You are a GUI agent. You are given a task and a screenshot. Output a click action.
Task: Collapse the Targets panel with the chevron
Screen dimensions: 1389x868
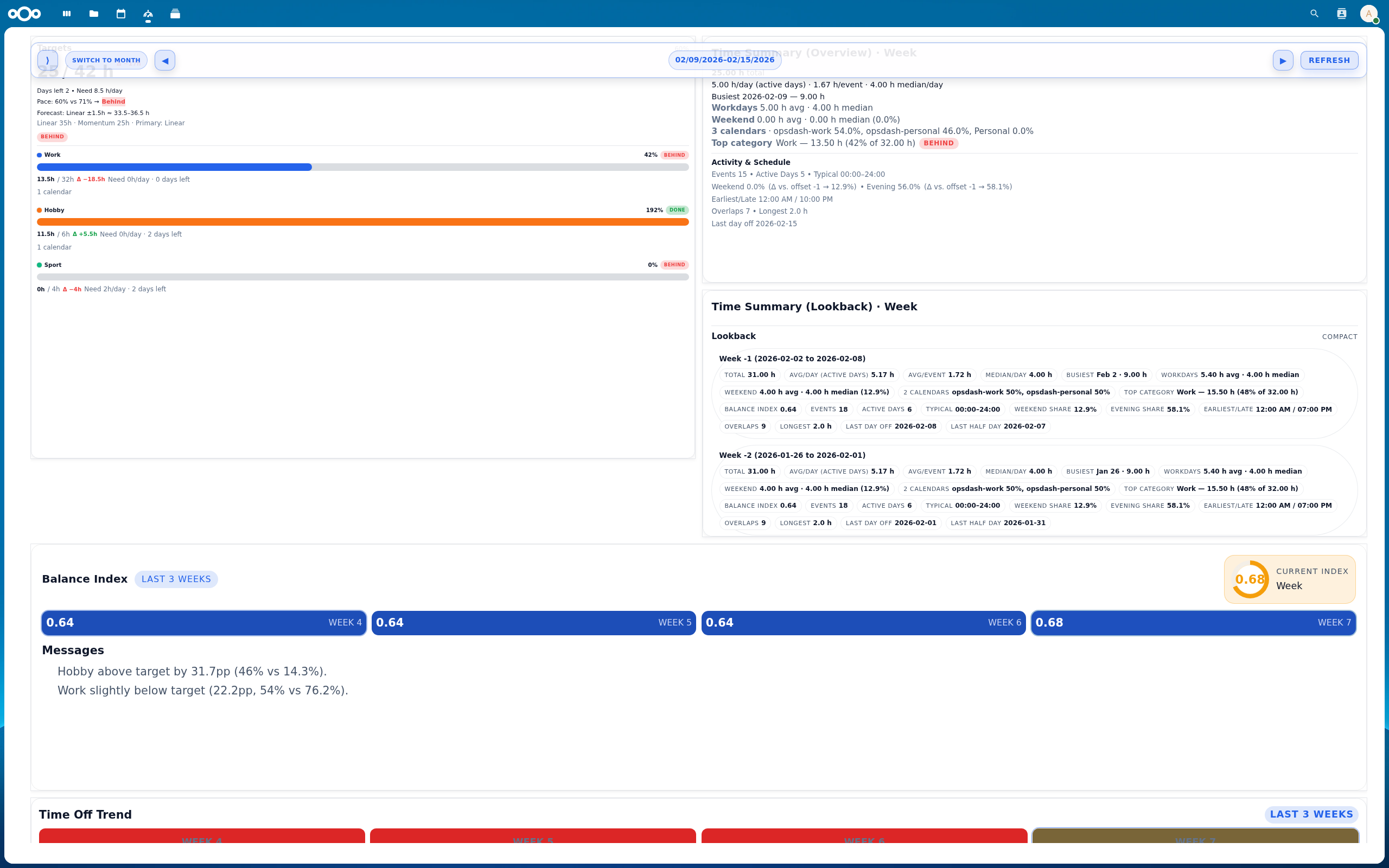pyautogui.click(x=48, y=60)
